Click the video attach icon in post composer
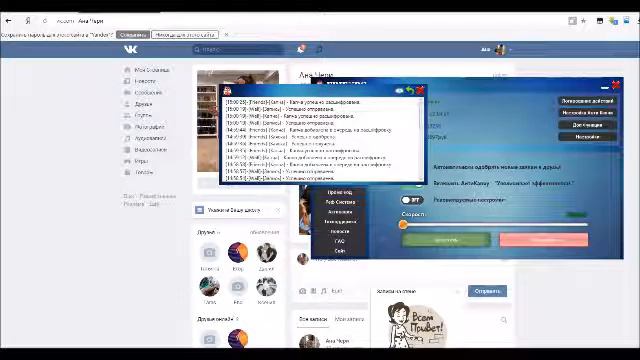640x360 pixels. click(x=313, y=291)
